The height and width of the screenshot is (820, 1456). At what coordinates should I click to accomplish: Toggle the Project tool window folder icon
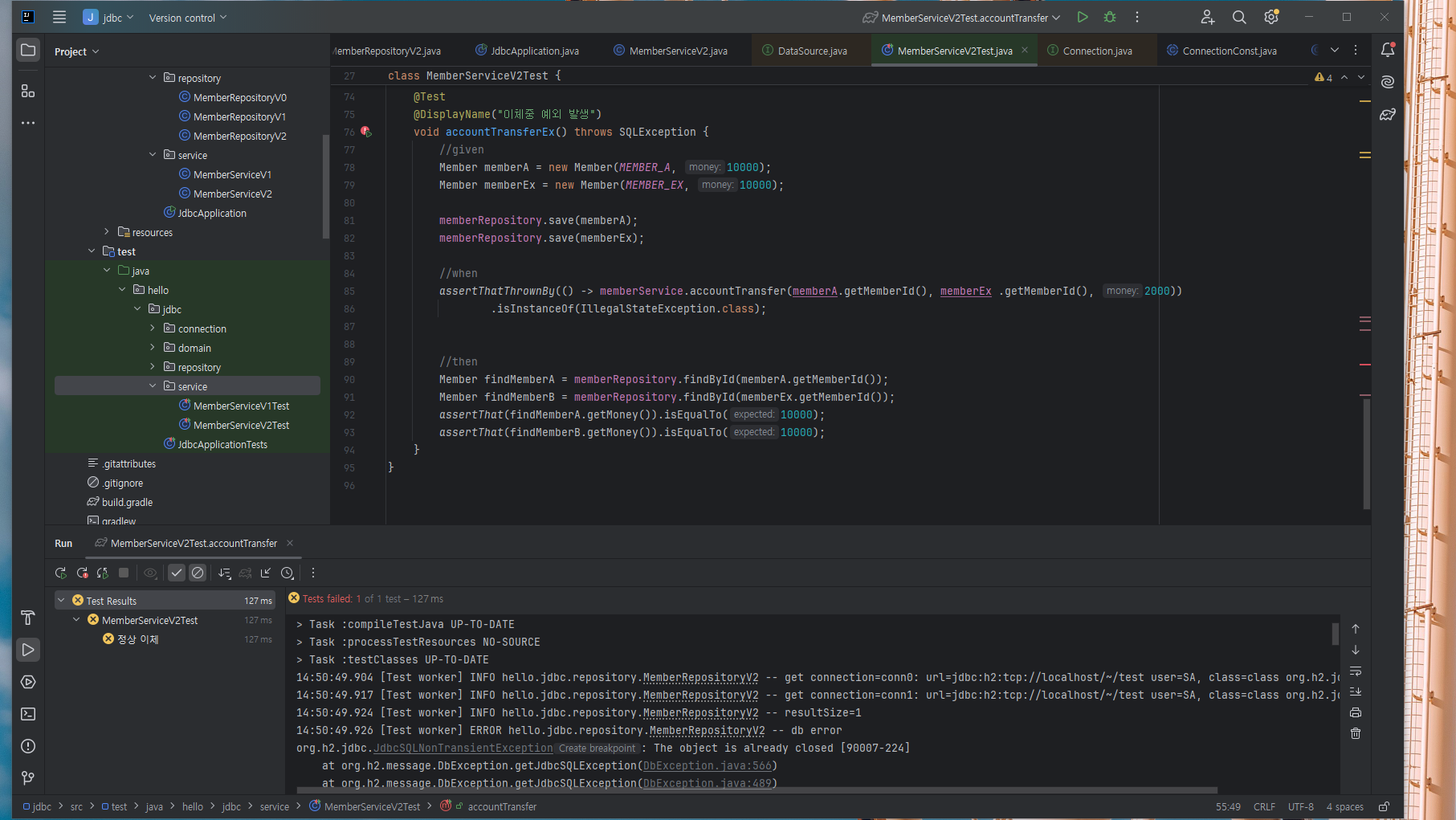pos(28,50)
